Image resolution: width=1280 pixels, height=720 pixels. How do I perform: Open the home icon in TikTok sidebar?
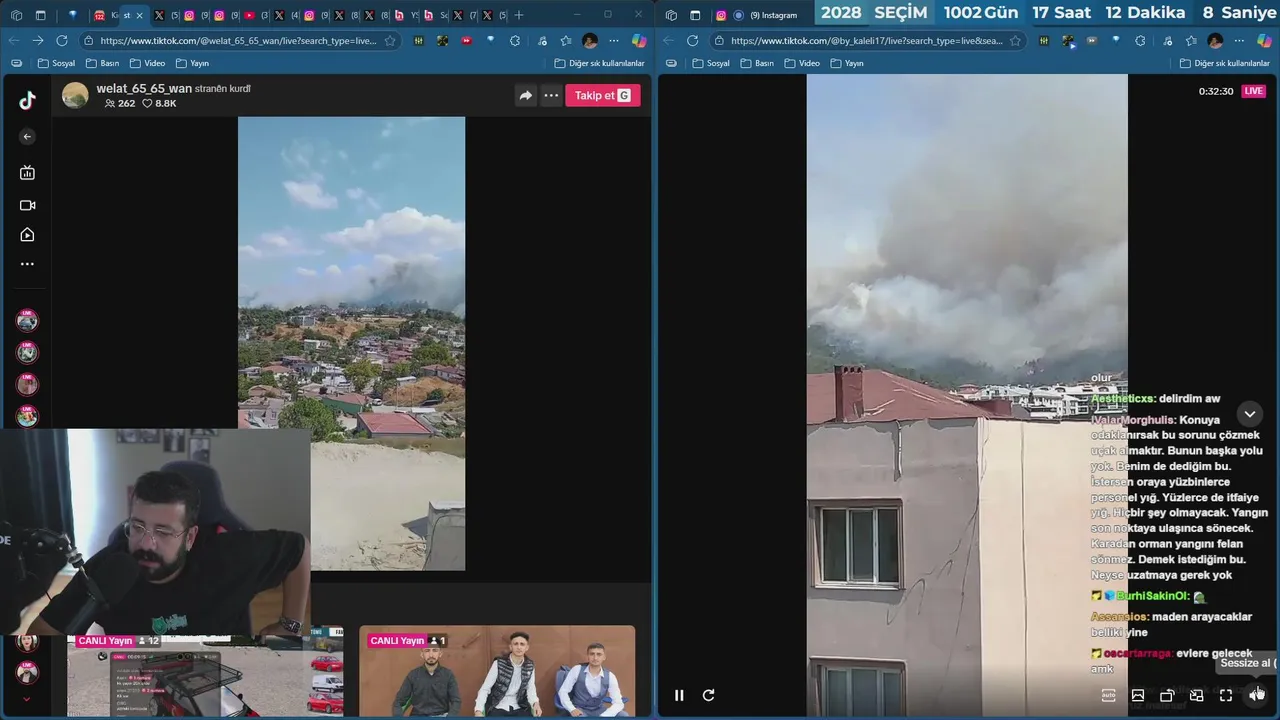[27, 235]
